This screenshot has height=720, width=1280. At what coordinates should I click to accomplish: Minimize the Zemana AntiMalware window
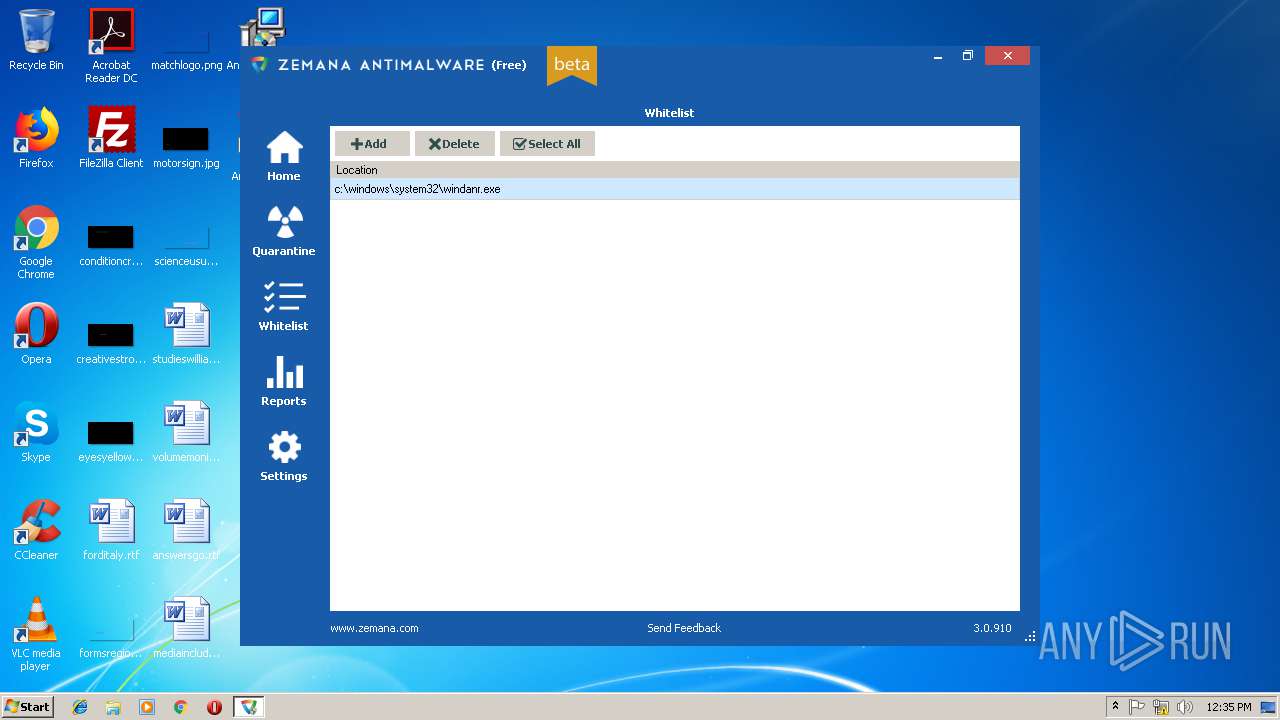pos(938,57)
